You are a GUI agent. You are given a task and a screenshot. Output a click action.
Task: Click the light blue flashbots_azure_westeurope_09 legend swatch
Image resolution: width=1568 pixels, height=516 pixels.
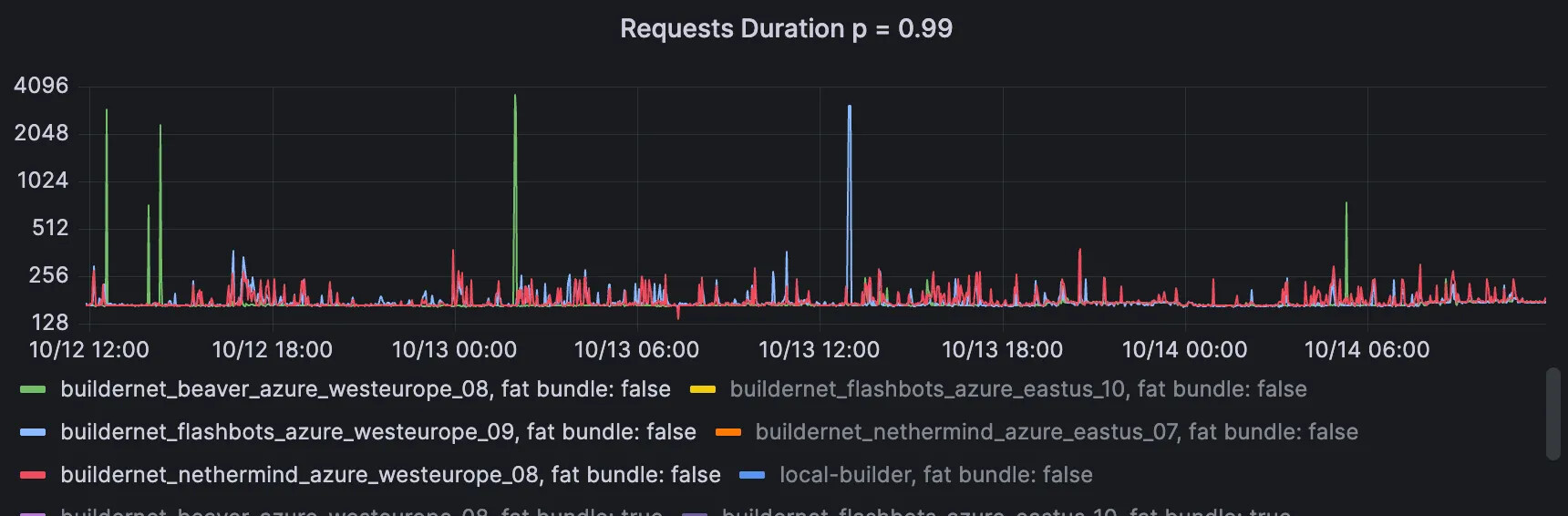click(x=33, y=432)
